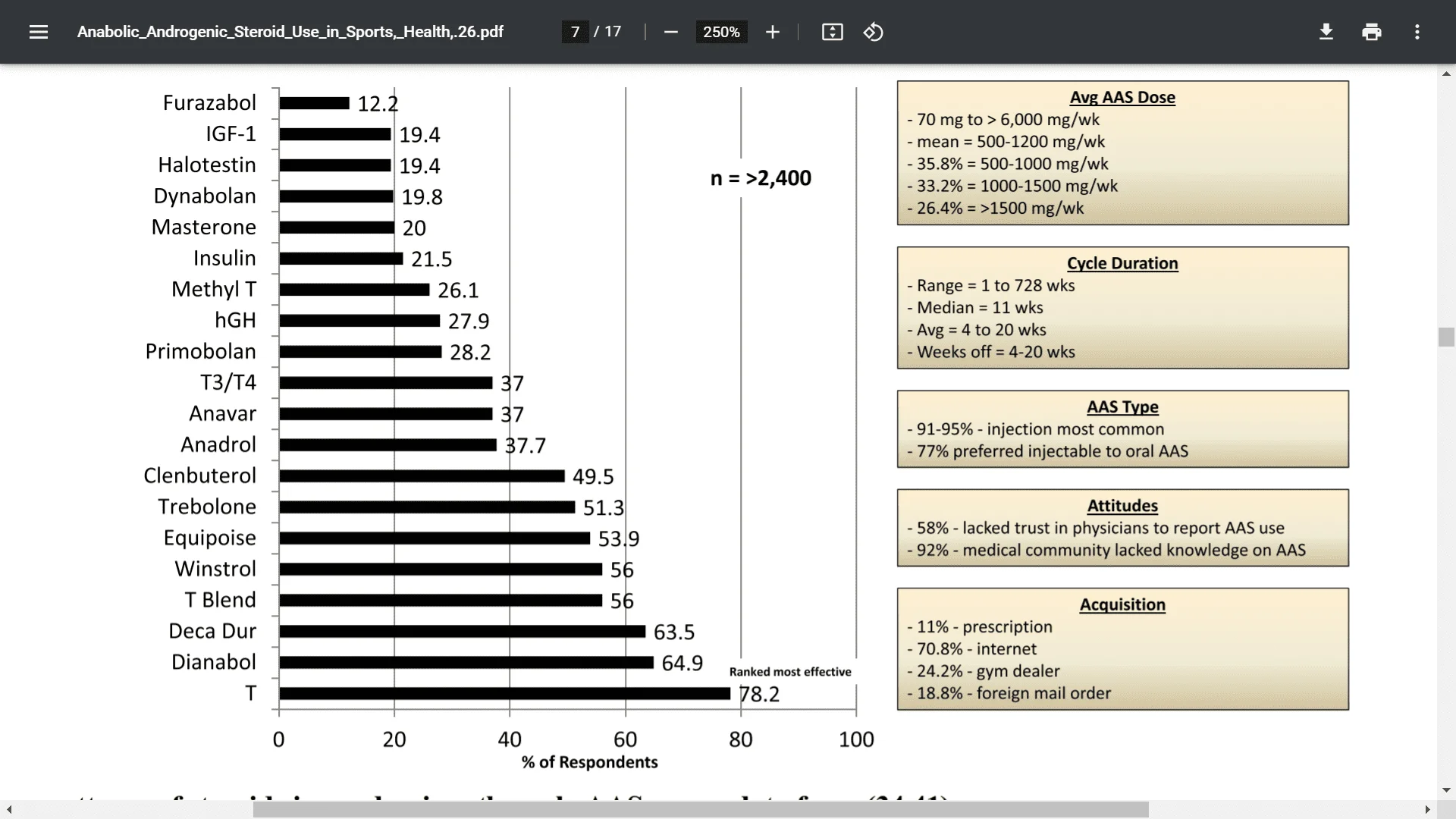
Task: Click the 'Deca Dur' chart label
Action: tap(212, 631)
